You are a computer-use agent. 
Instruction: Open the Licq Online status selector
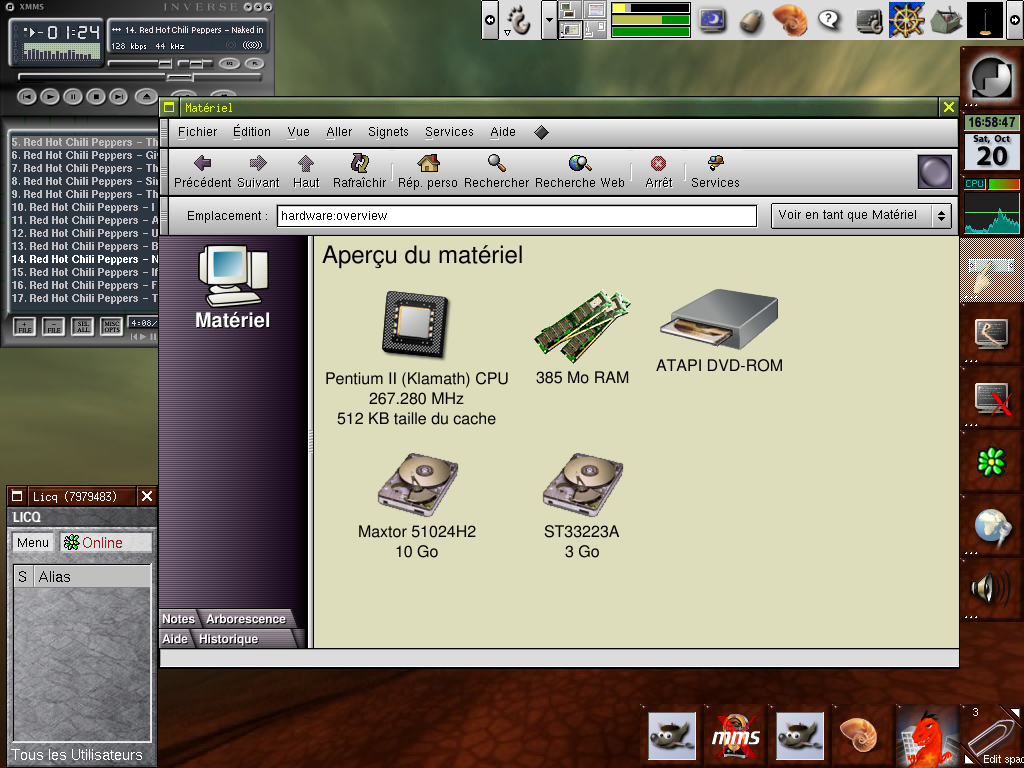106,543
